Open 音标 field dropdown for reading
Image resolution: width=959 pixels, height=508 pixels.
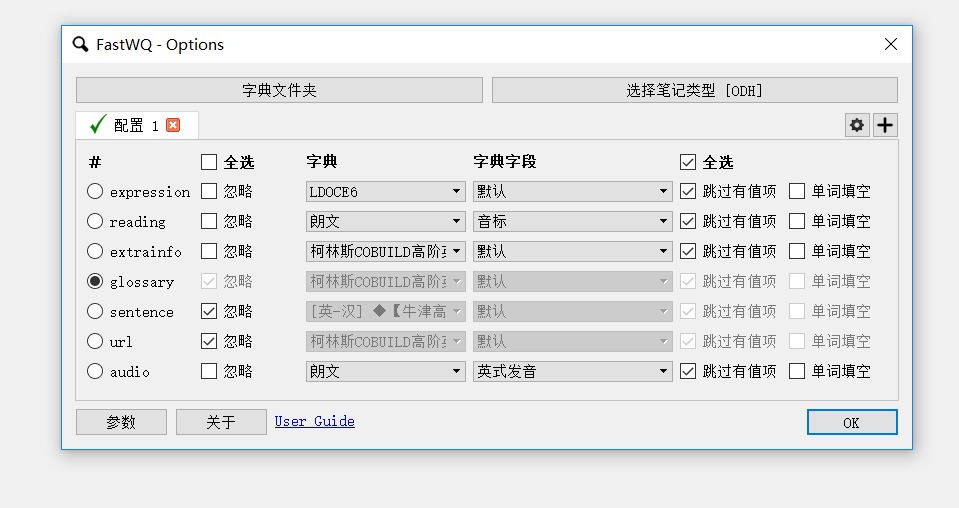[x=572, y=221]
